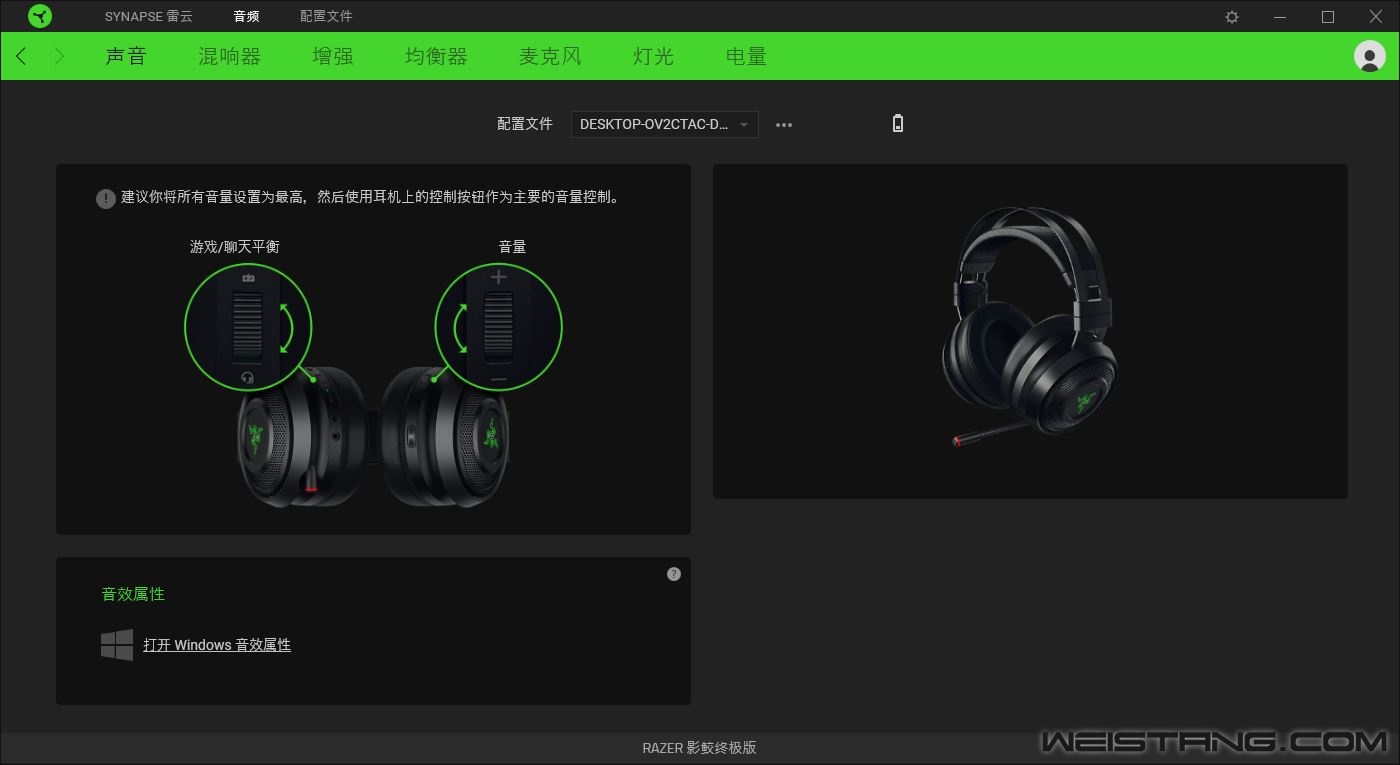Go back with the left arrow
This screenshot has width=1400, height=765.
pos(21,56)
